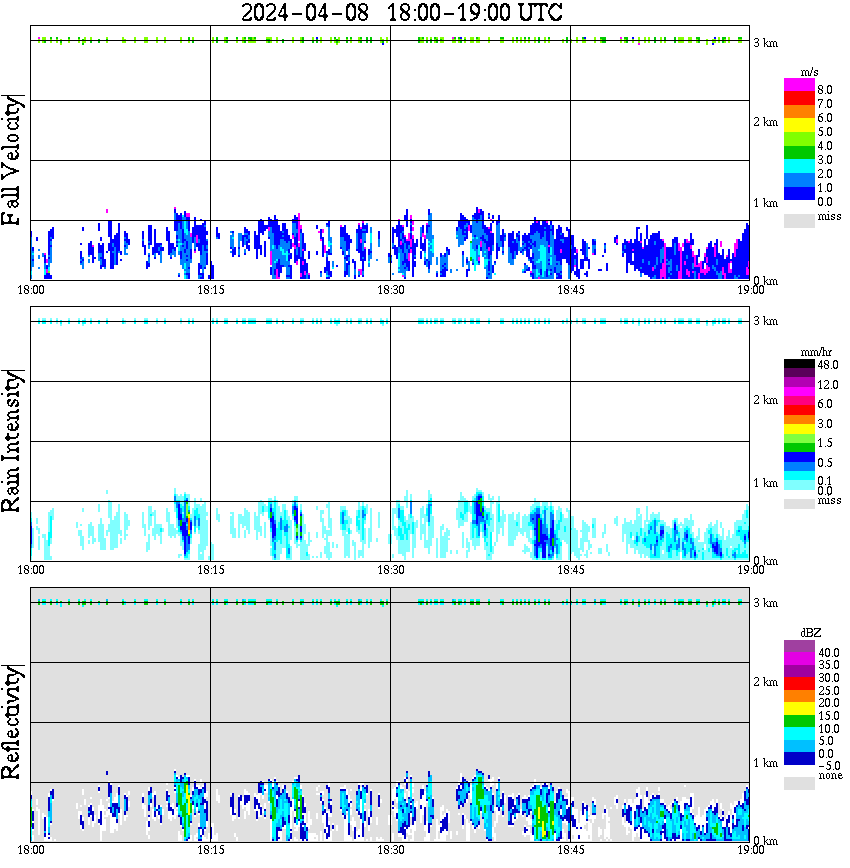
Task: Click the 48.0 value in the mm/hr legend
Action: (x=828, y=365)
